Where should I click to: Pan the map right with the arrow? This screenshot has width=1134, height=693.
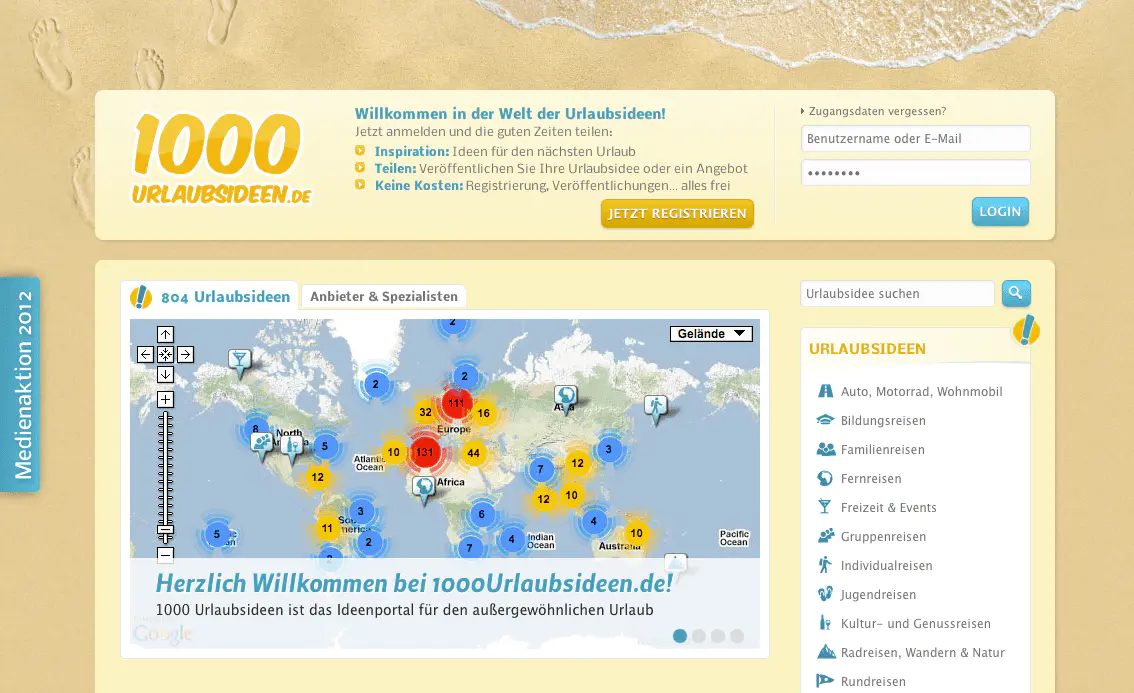(x=185, y=354)
